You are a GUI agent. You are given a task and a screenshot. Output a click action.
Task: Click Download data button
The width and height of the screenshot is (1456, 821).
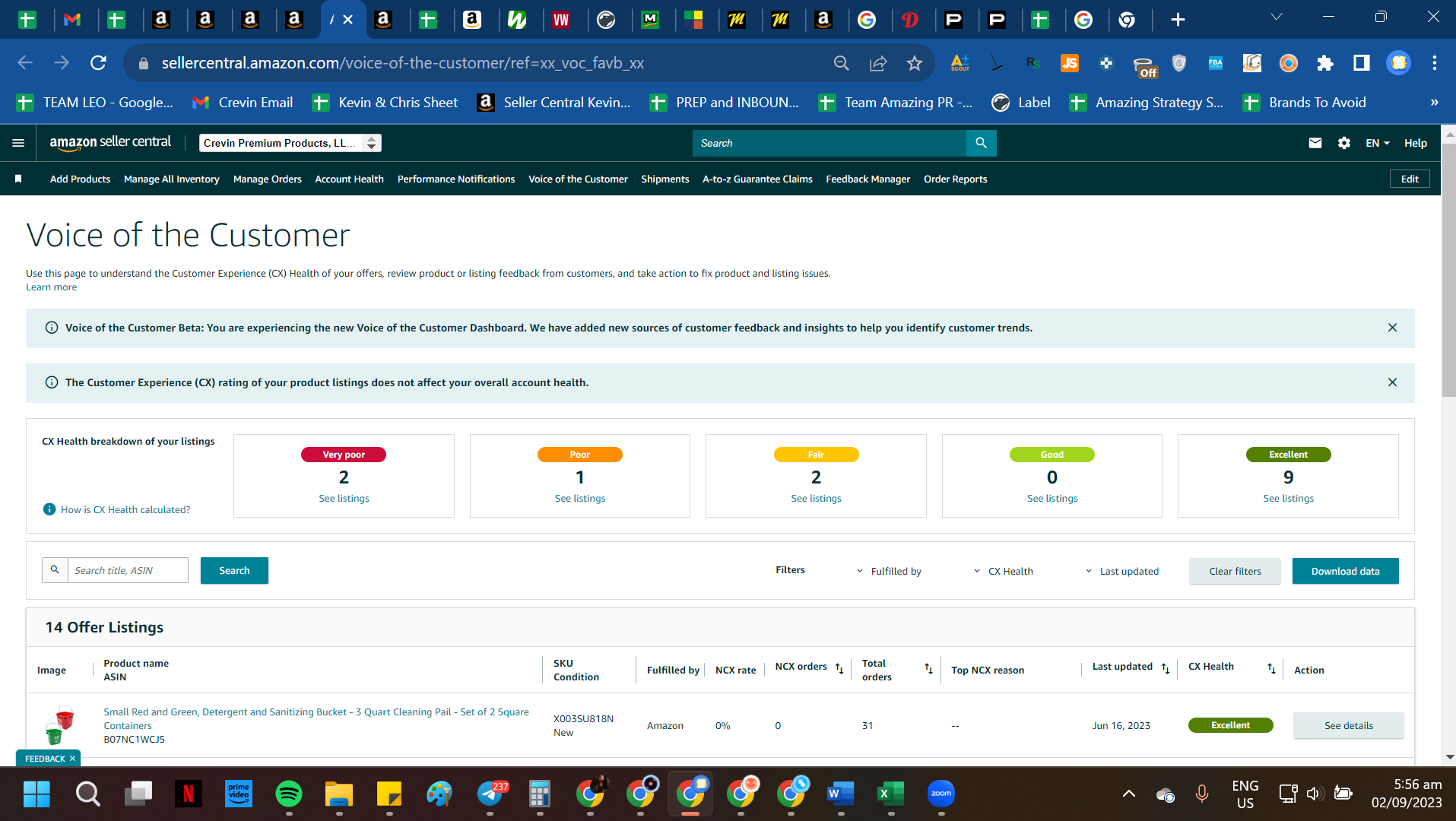tap(1345, 571)
